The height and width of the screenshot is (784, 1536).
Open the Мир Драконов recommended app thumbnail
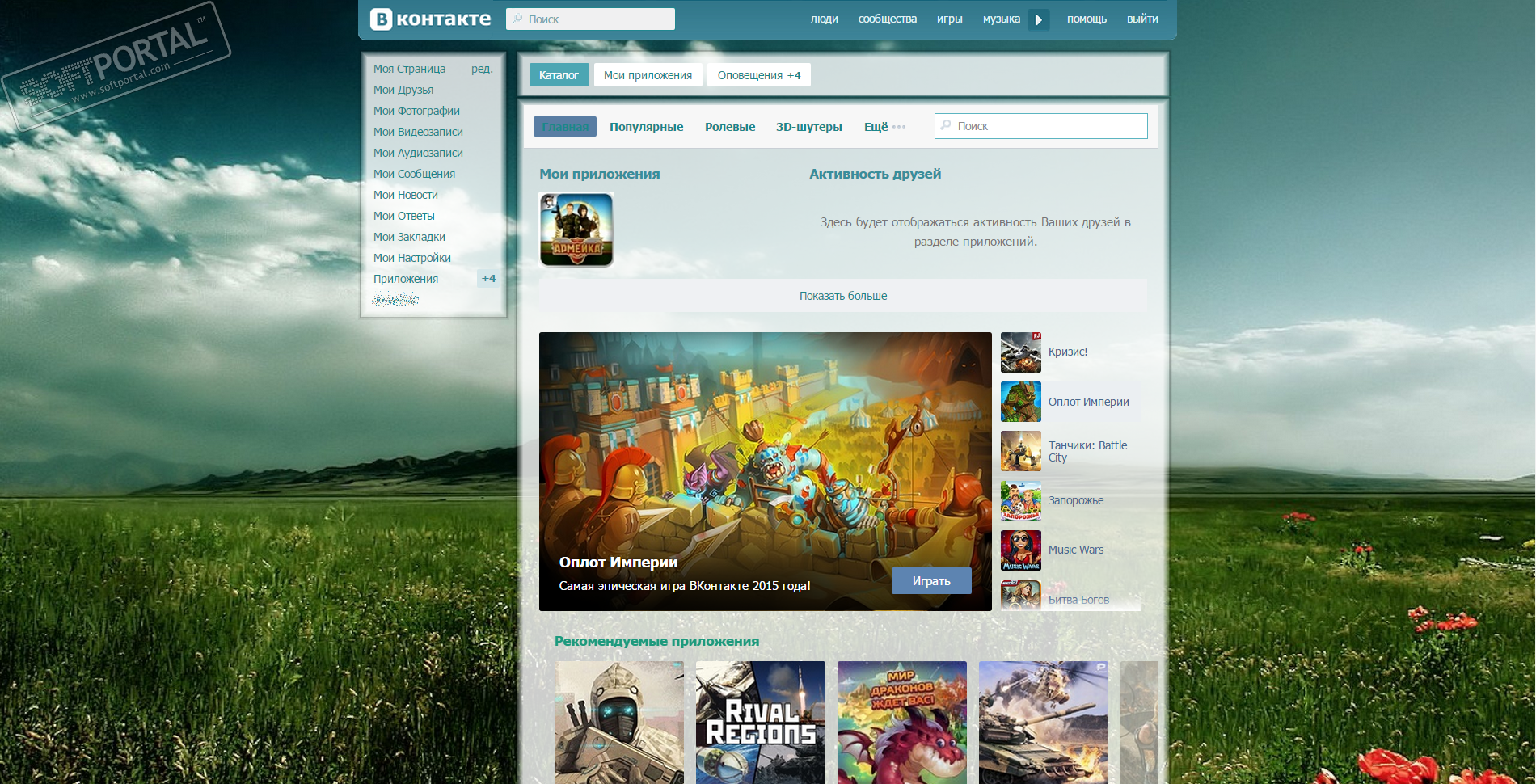pyautogui.click(x=902, y=723)
